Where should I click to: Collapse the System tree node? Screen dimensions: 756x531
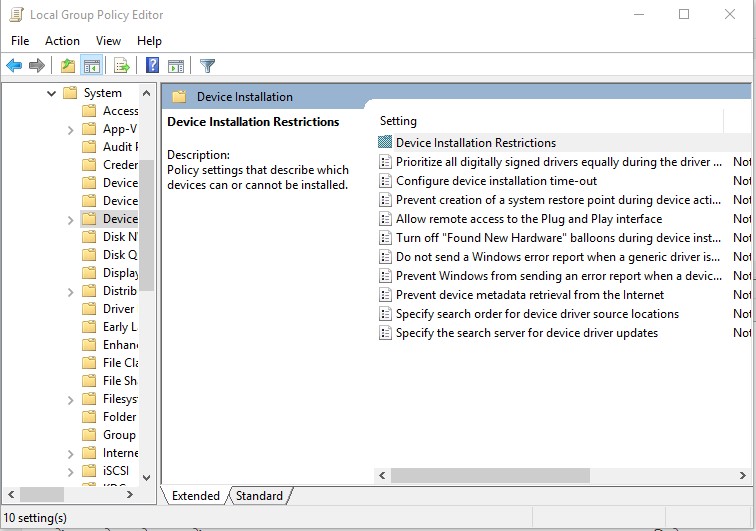(x=51, y=93)
